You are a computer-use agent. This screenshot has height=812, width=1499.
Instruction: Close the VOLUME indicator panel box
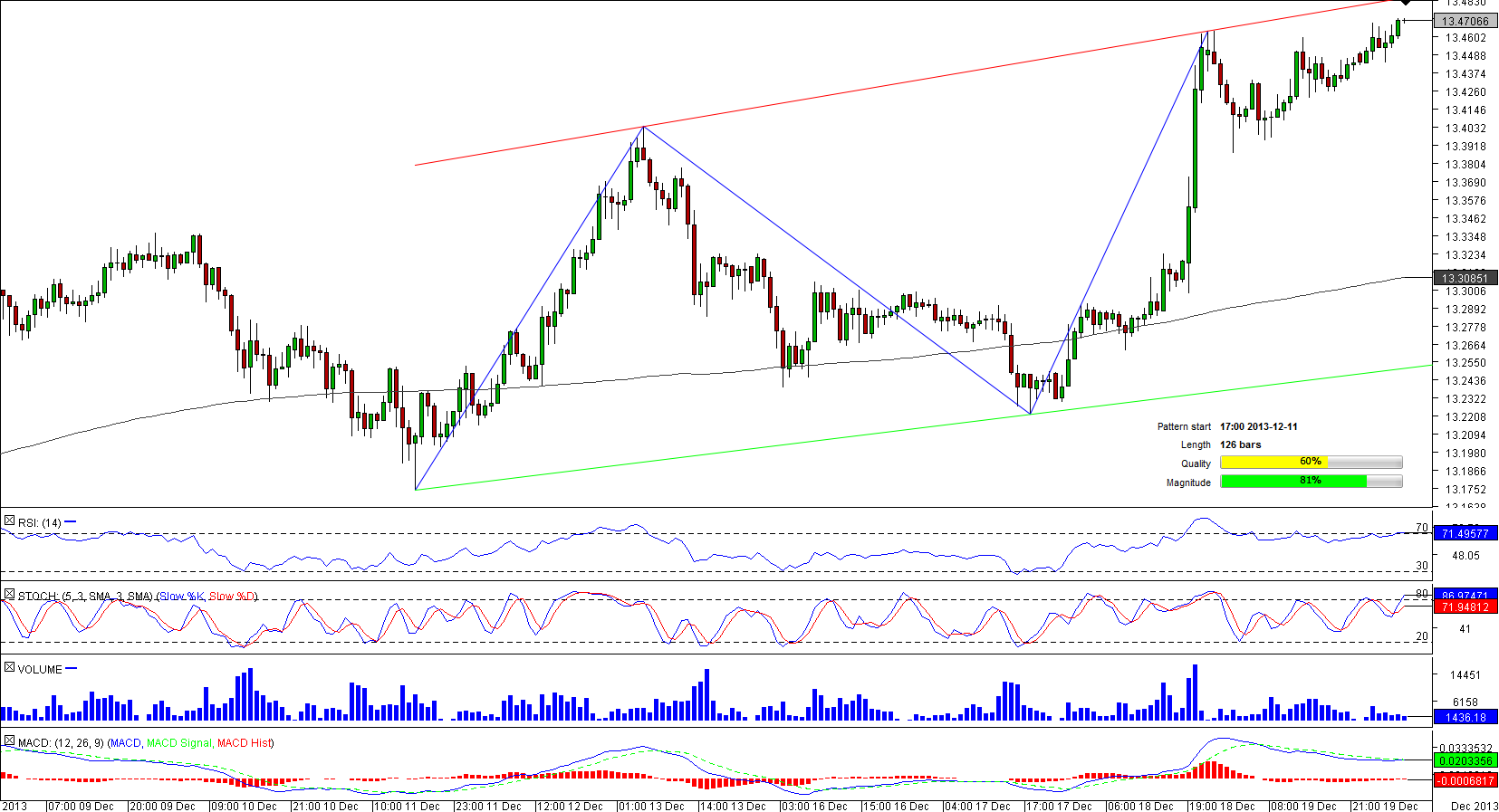(9, 668)
